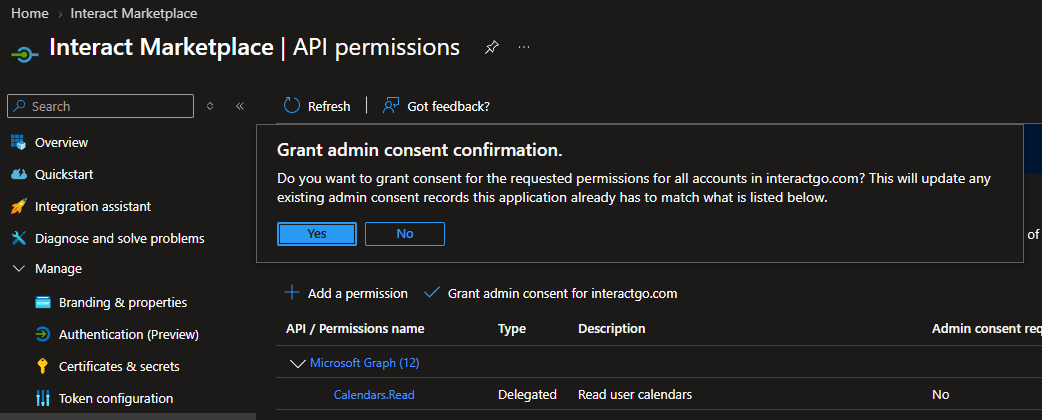Click the Got feedback person icon
This screenshot has height=420, width=1042.
(391, 106)
